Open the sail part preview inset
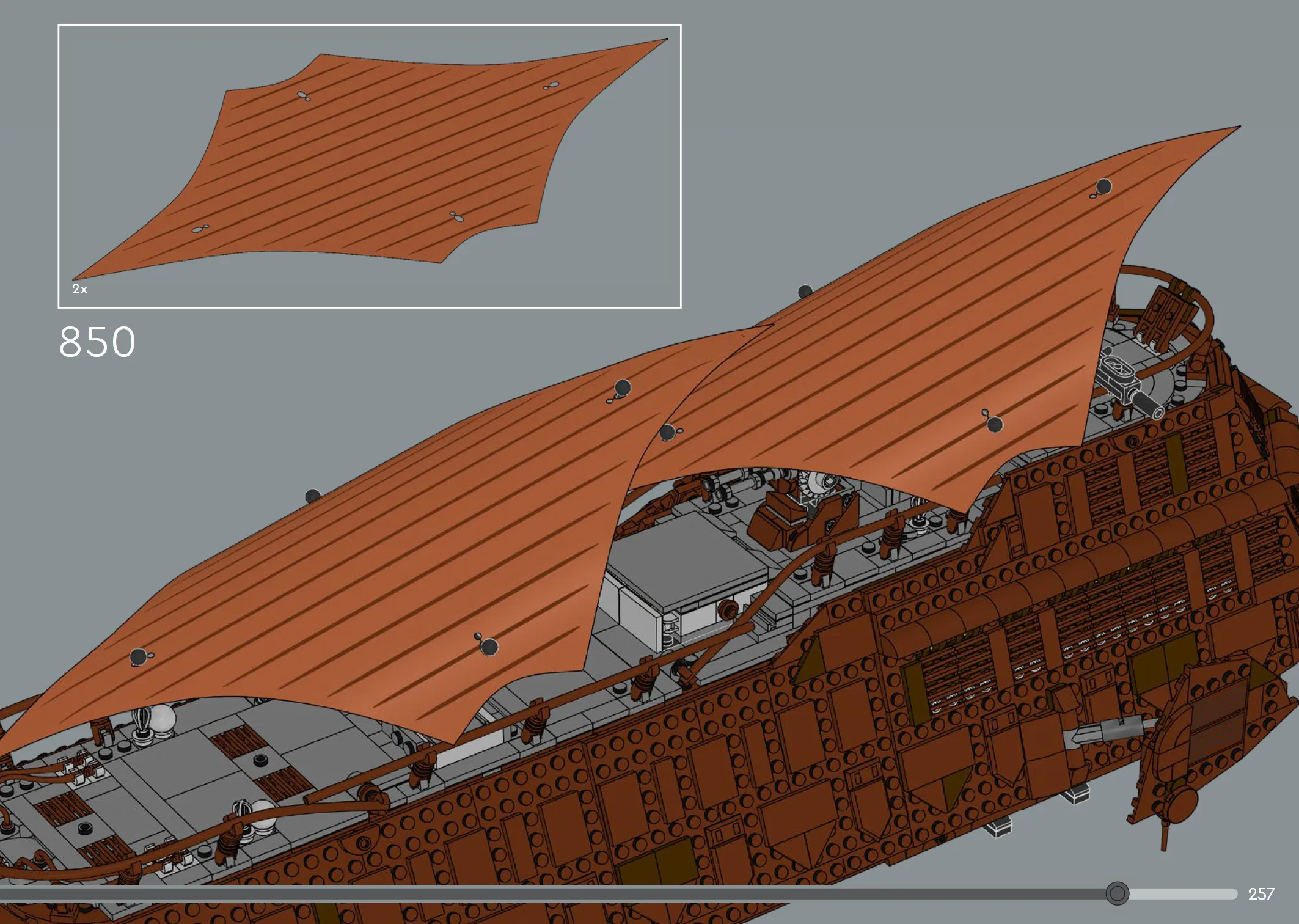 (370, 166)
